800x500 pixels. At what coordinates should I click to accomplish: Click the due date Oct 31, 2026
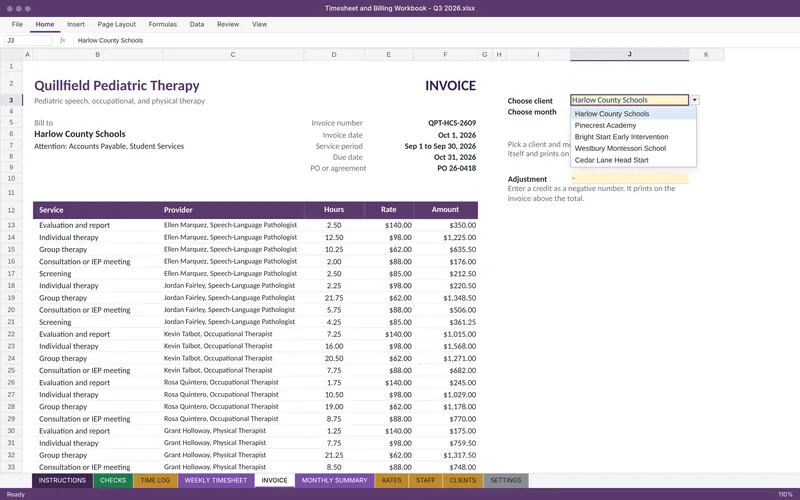pyautogui.click(x=455, y=157)
